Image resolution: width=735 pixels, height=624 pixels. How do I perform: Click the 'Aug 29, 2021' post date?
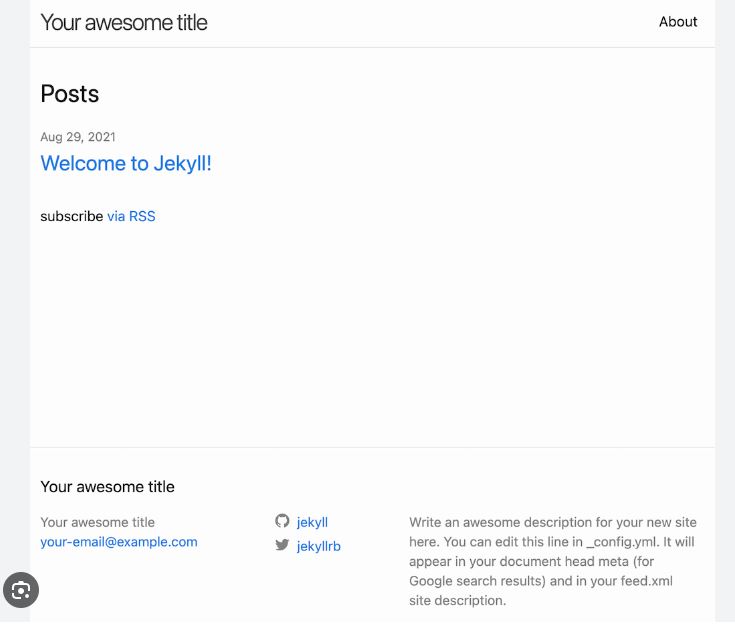point(78,137)
